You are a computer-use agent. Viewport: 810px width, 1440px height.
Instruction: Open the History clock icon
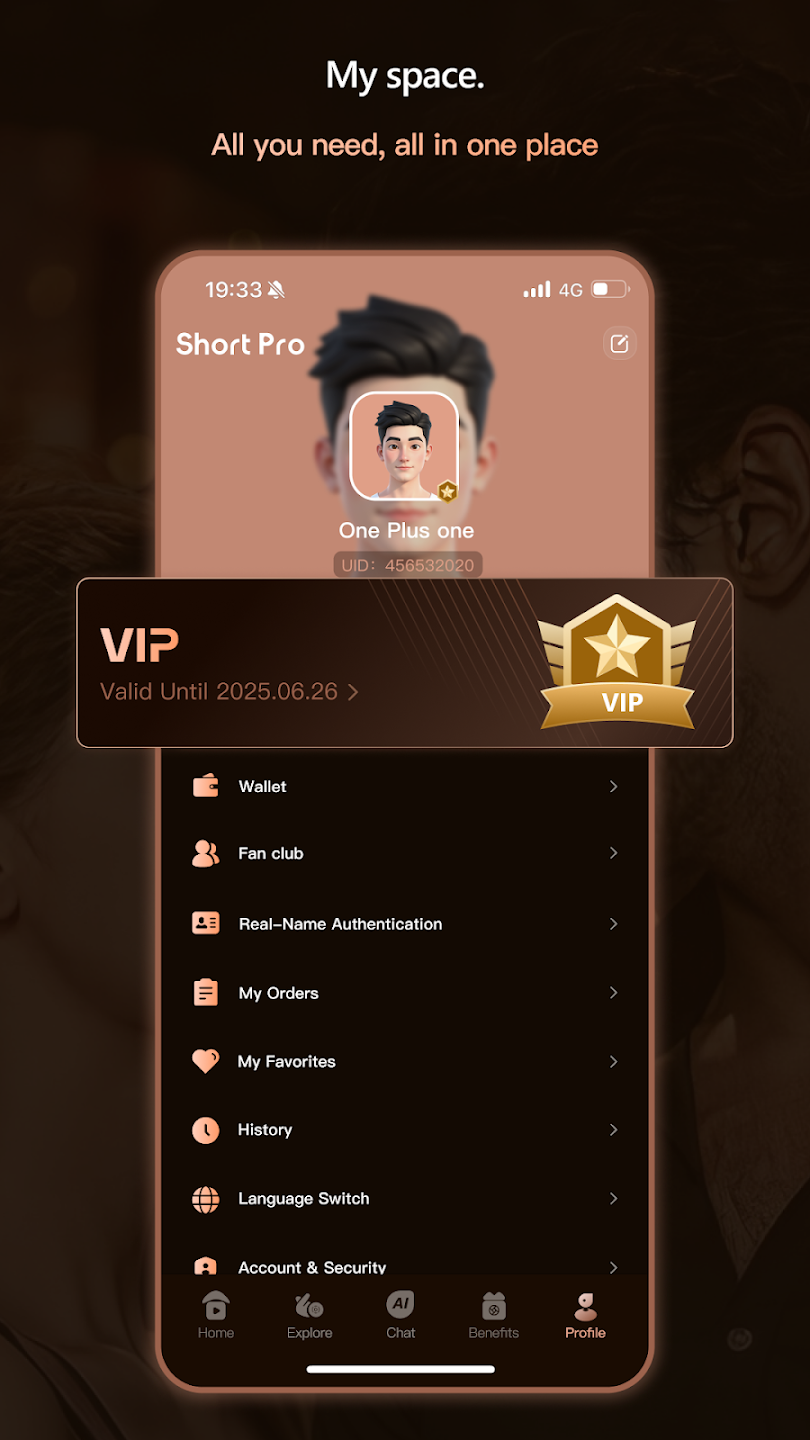[x=206, y=1130]
